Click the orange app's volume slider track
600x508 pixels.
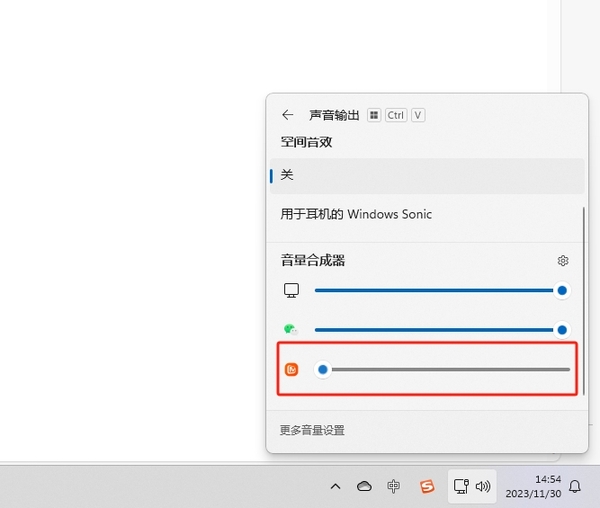[442, 370]
